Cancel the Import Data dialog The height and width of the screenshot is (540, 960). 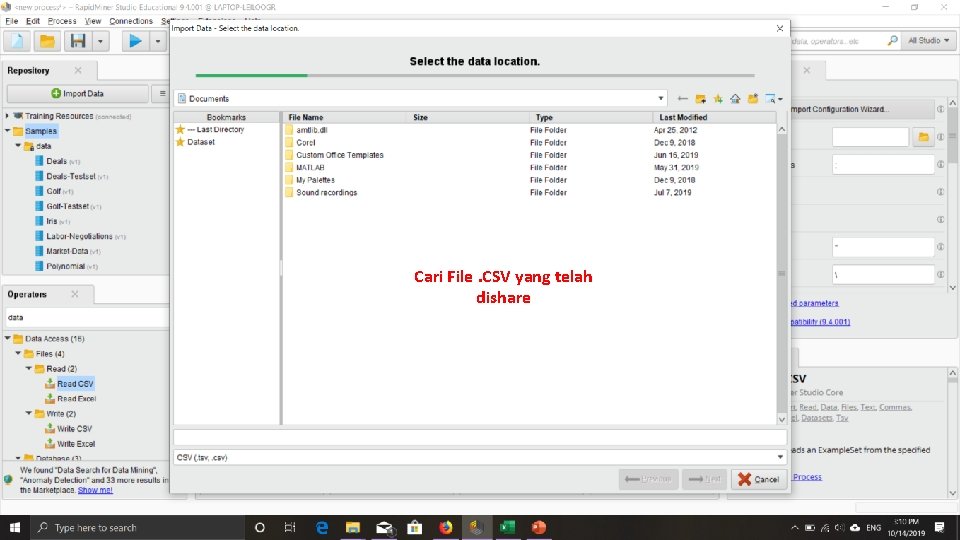click(759, 479)
